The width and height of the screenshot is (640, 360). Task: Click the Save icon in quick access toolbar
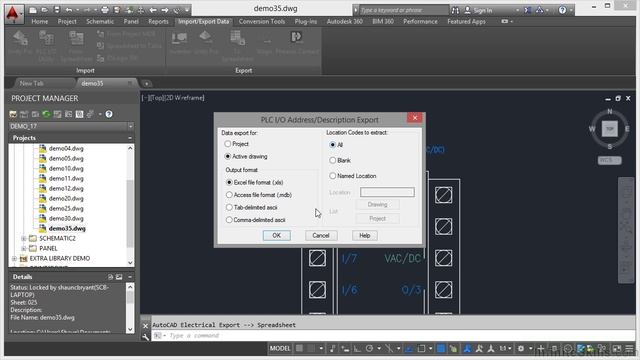[57, 10]
